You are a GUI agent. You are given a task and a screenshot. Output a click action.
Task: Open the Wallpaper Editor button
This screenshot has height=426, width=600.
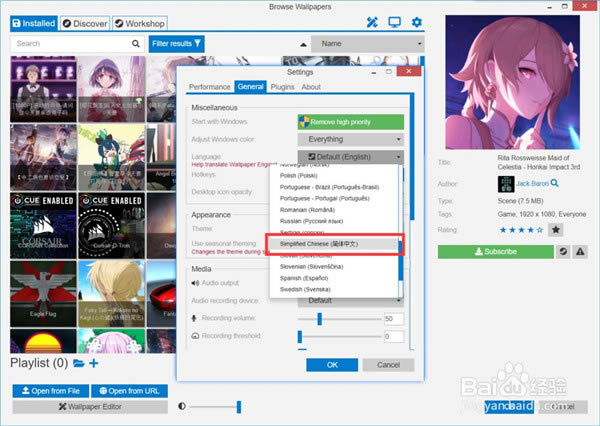click(90, 406)
